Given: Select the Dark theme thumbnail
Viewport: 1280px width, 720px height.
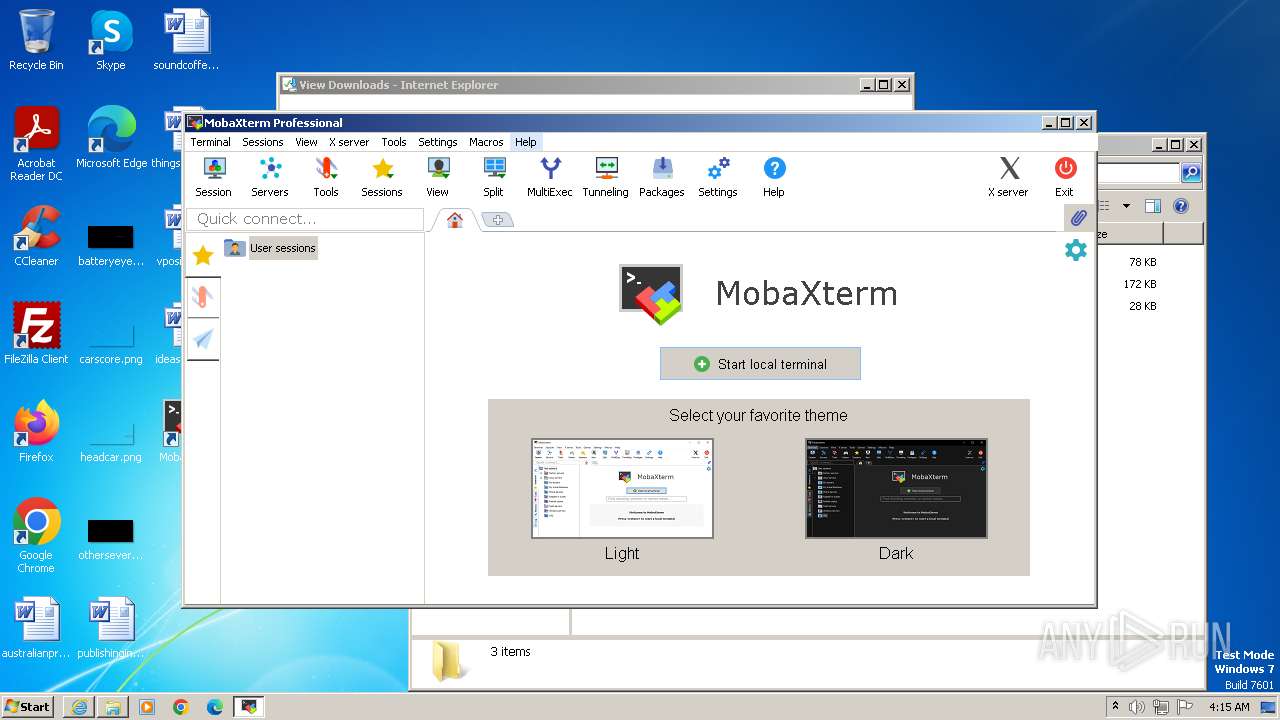Looking at the screenshot, I should pos(896,488).
